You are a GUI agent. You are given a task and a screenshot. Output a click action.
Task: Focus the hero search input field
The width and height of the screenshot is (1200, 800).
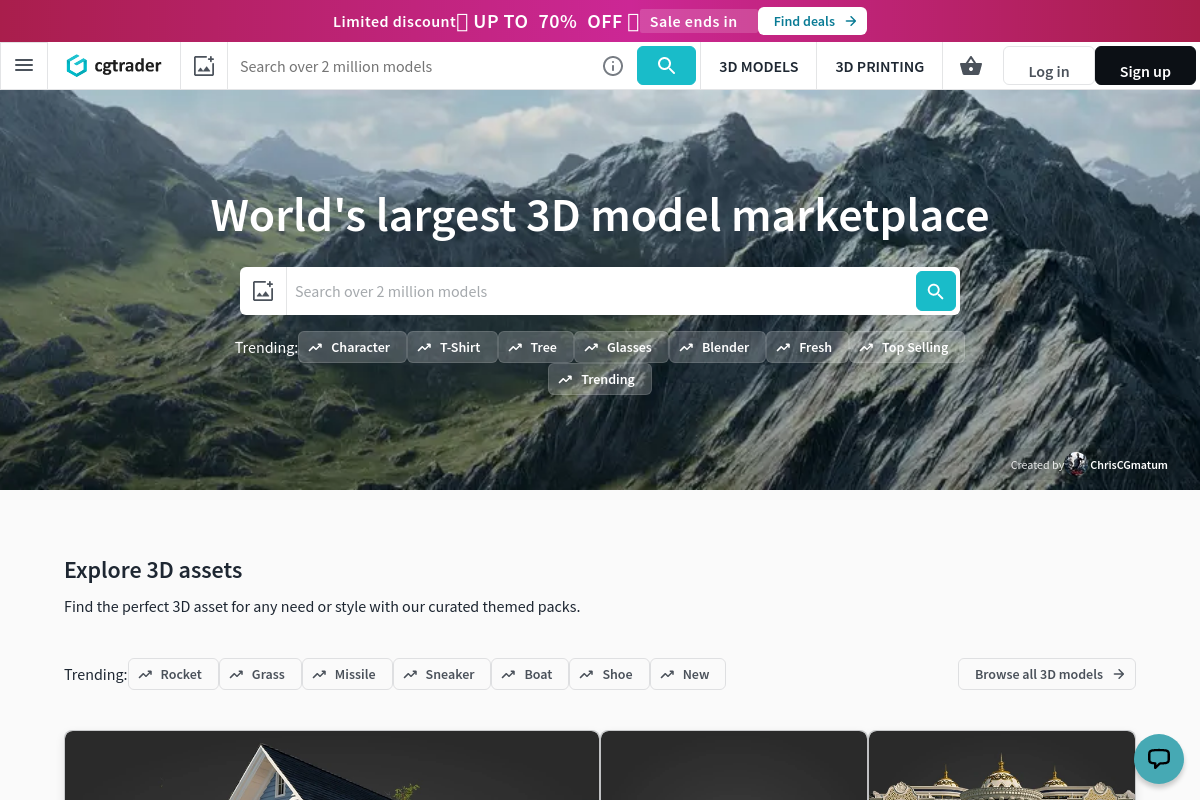600,291
